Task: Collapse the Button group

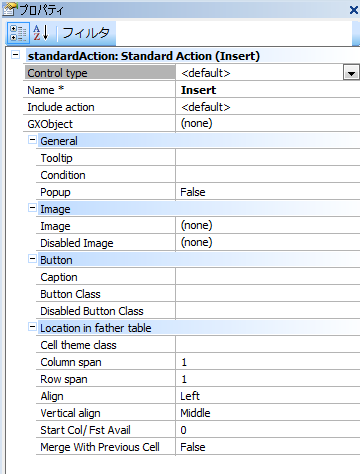Action: click(32, 259)
